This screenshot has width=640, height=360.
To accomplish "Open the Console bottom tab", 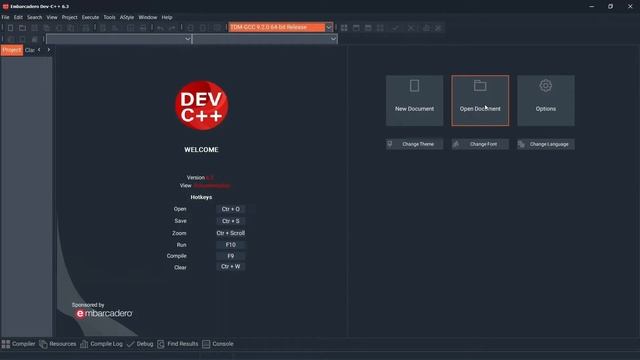I will (x=218, y=344).
